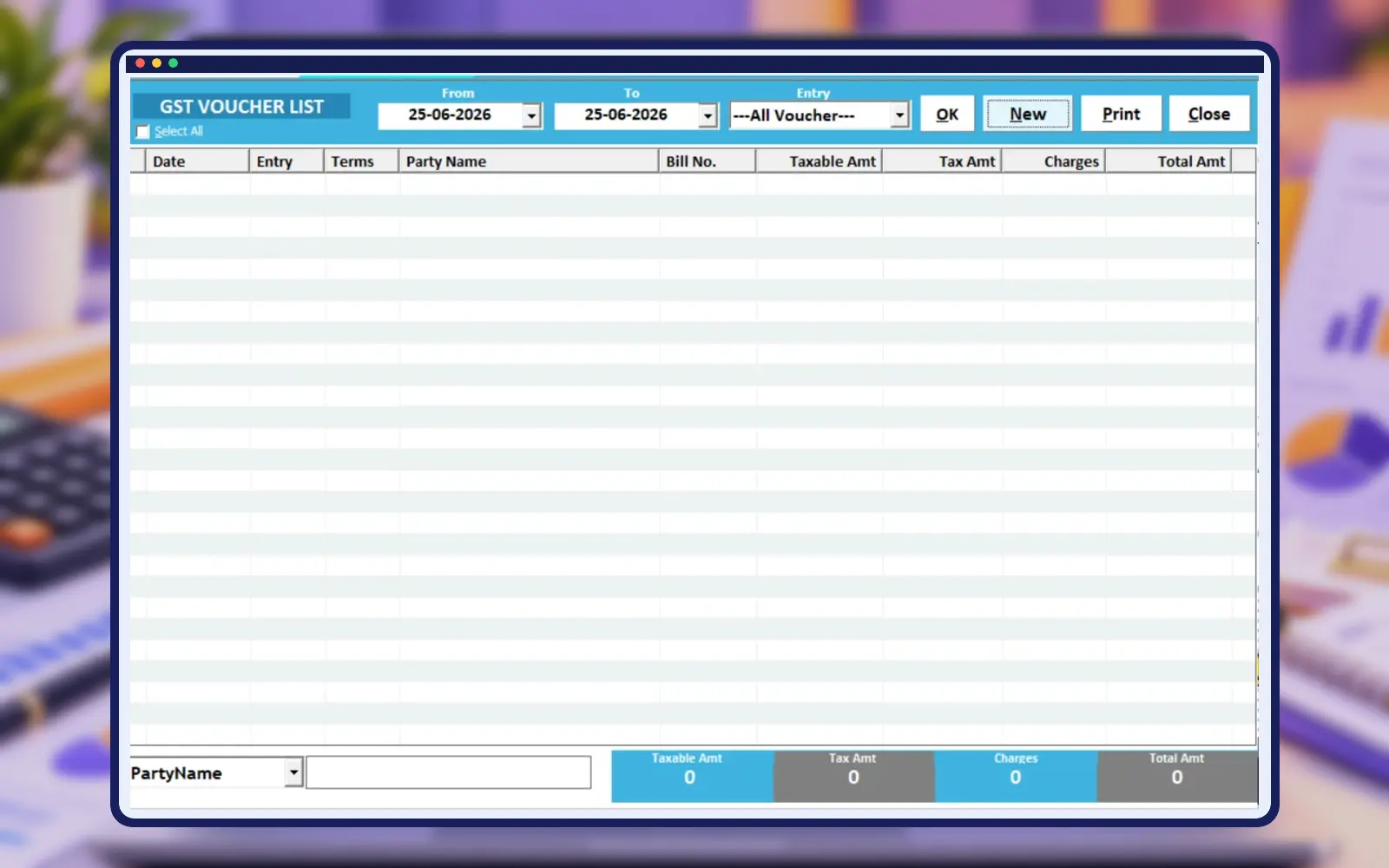Viewport: 1389px width, 868px height.
Task: Click the Total Amt summary box
Action: pyautogui.click(x=1177, y=776)
